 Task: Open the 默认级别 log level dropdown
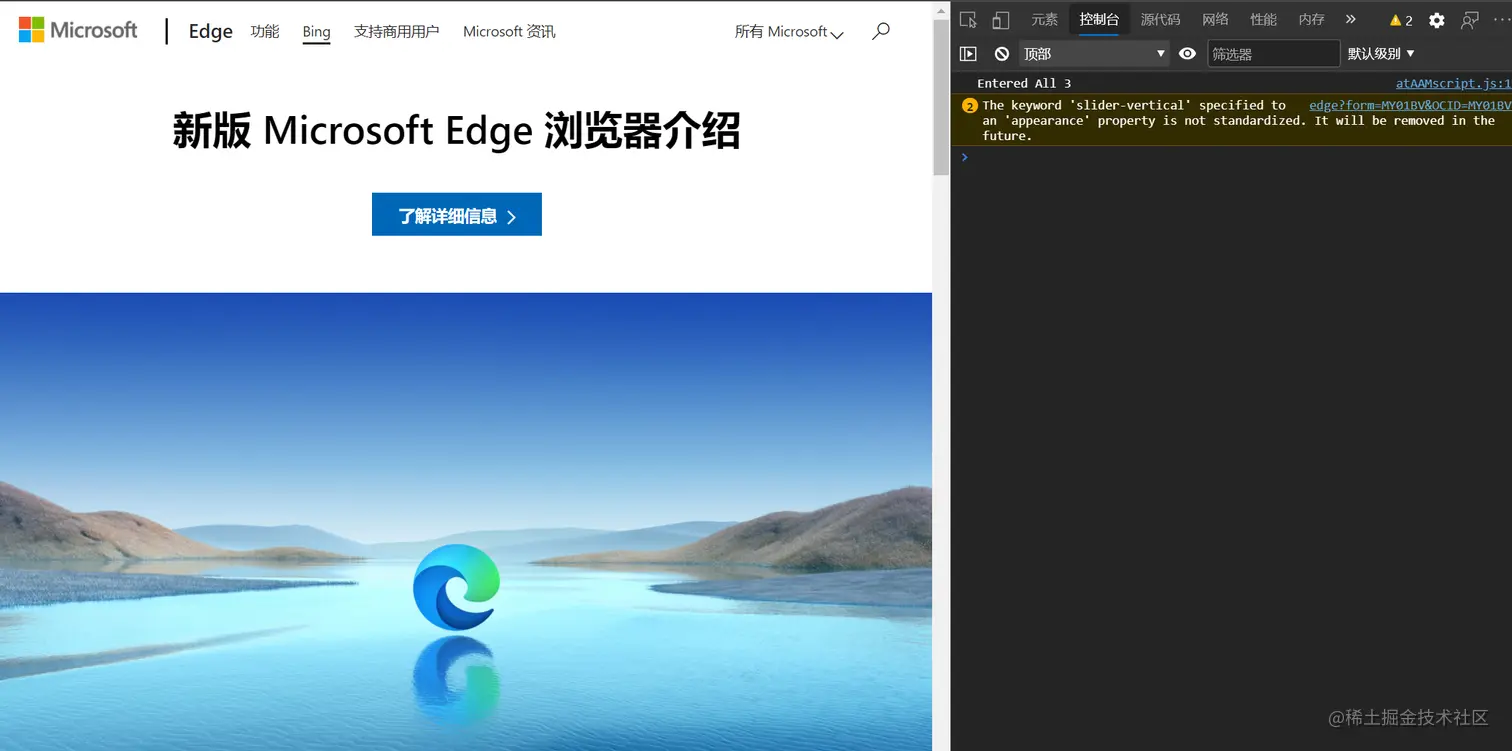tap(1381, 54)
